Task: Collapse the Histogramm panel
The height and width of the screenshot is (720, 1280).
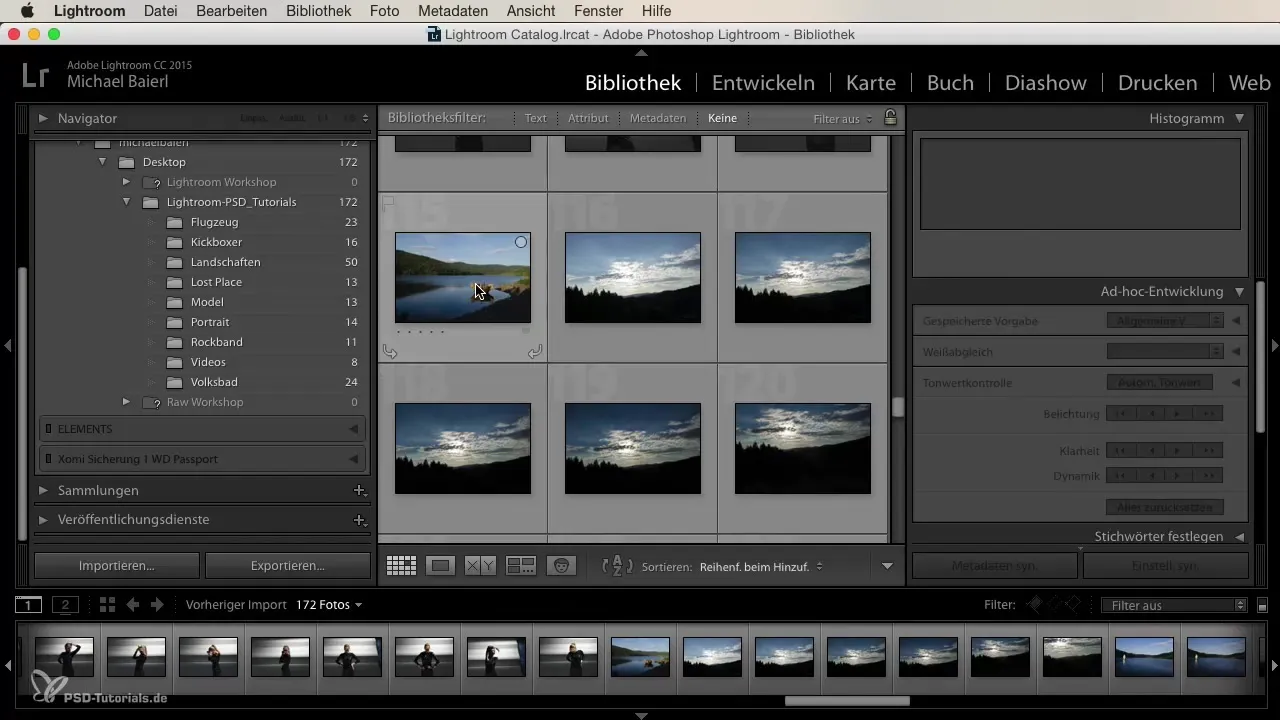Action: [x=1239, y=118]
